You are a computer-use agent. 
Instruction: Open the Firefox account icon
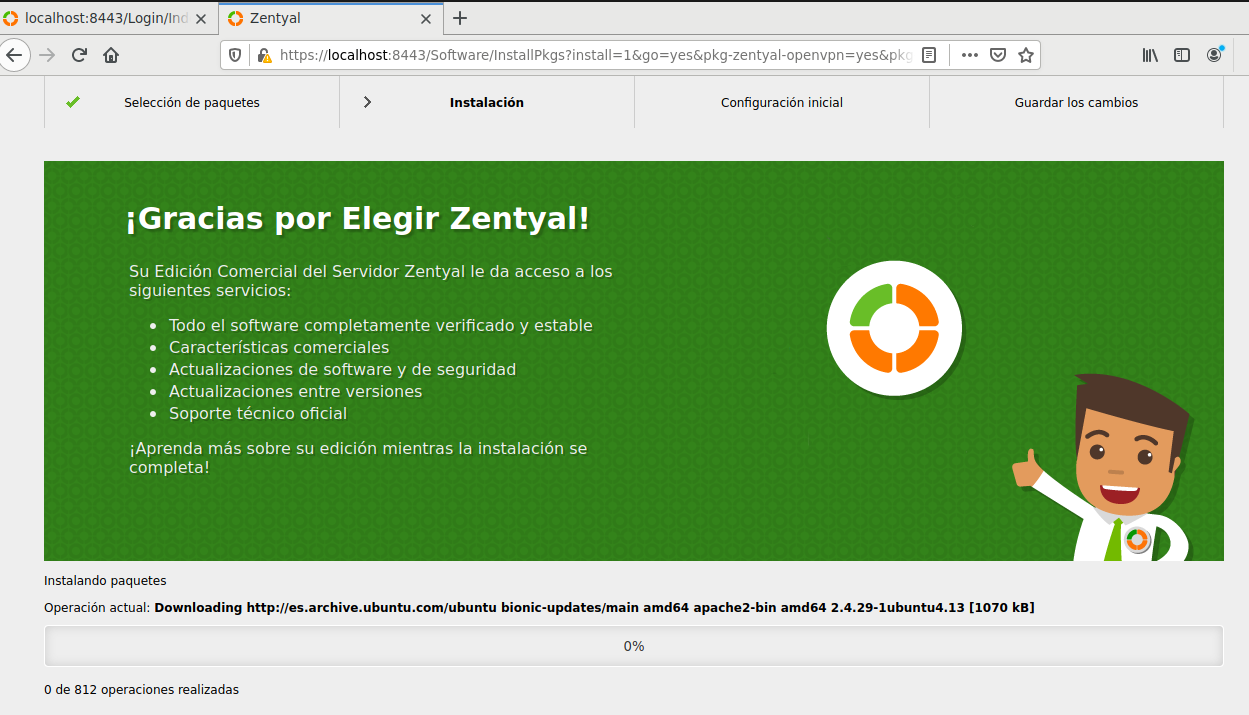coord(1214,55)
